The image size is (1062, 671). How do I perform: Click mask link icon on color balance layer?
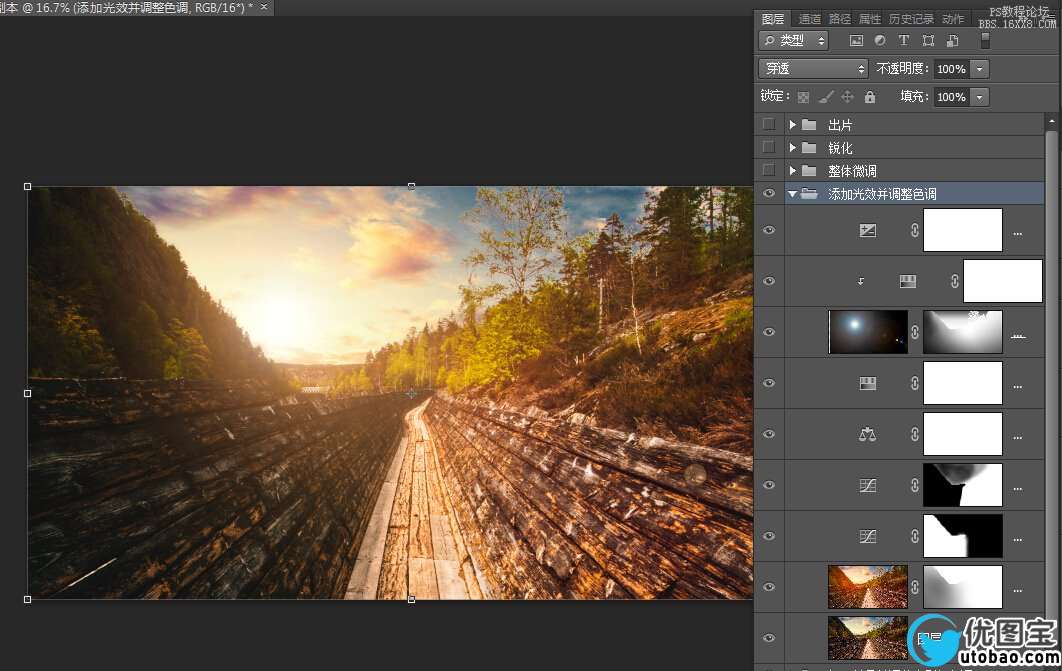point(914,434)
